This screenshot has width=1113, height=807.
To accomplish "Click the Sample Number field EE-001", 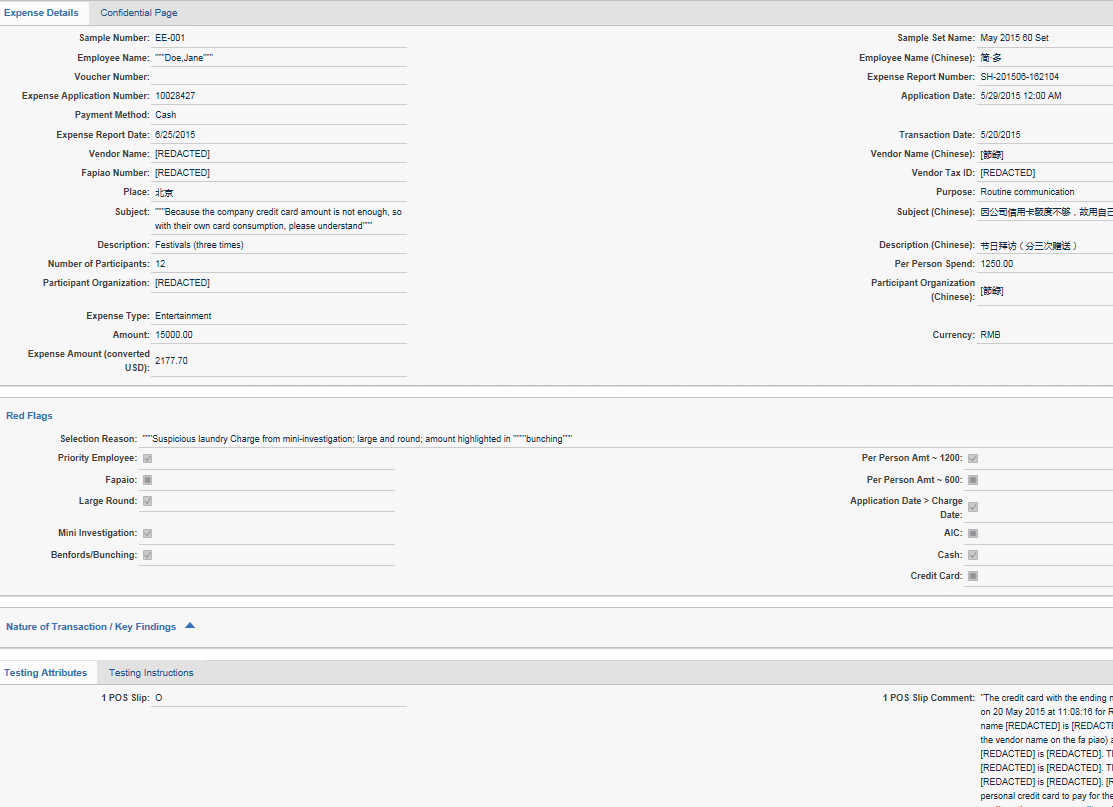I will (x=170, y=38).
